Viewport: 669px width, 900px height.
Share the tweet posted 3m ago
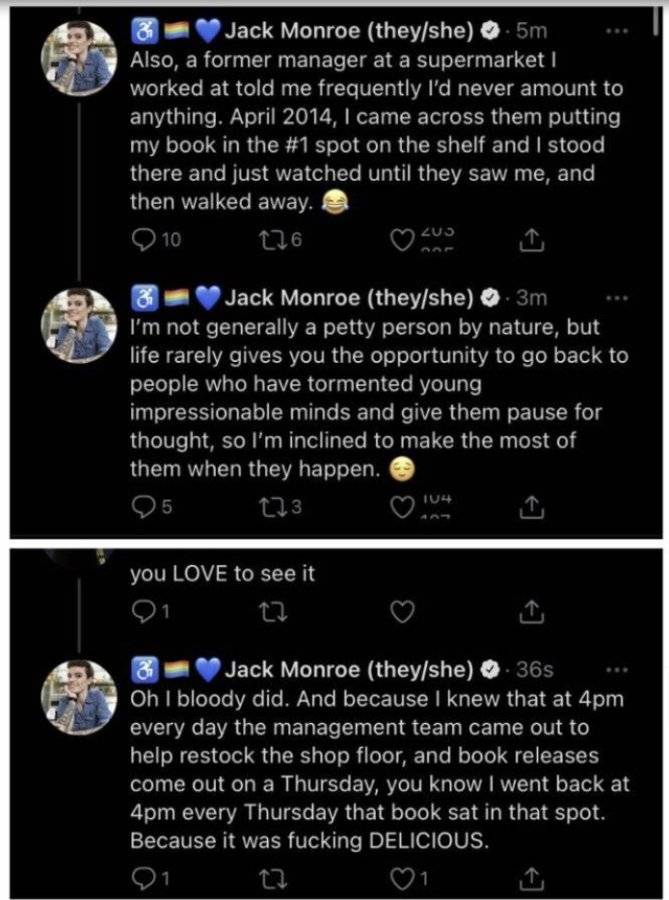pos(531,507)
